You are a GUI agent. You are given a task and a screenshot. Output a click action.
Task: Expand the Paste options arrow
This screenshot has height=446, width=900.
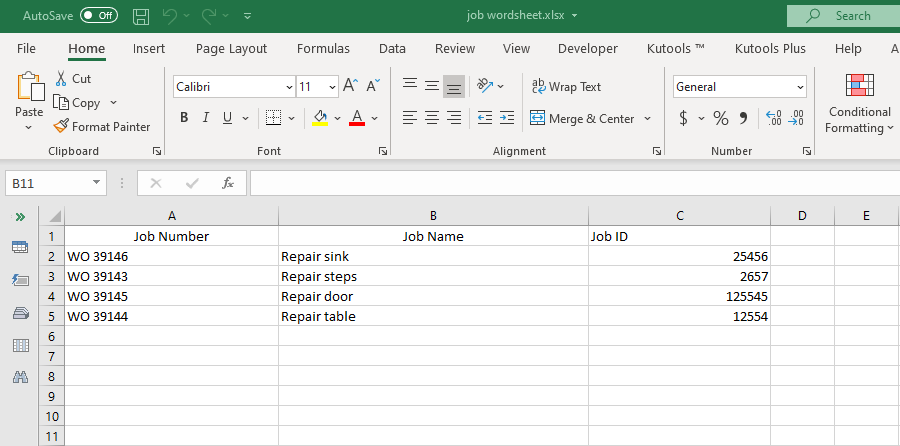click(29, 127)
